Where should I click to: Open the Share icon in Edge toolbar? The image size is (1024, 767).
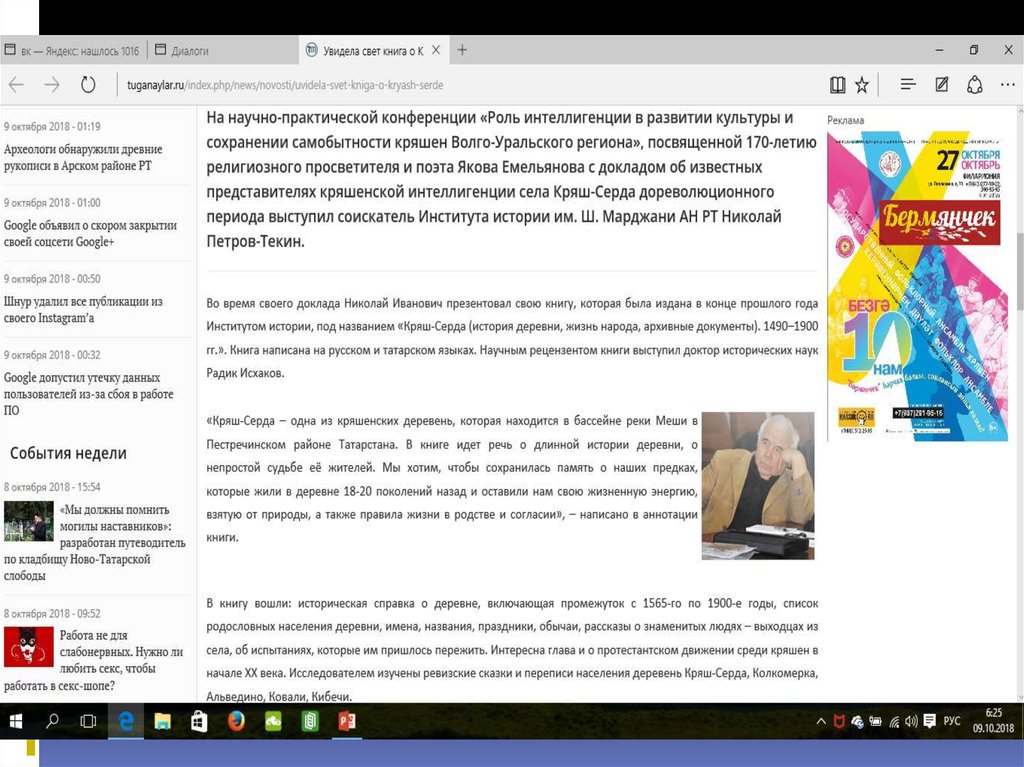click(x=975, y=85)
